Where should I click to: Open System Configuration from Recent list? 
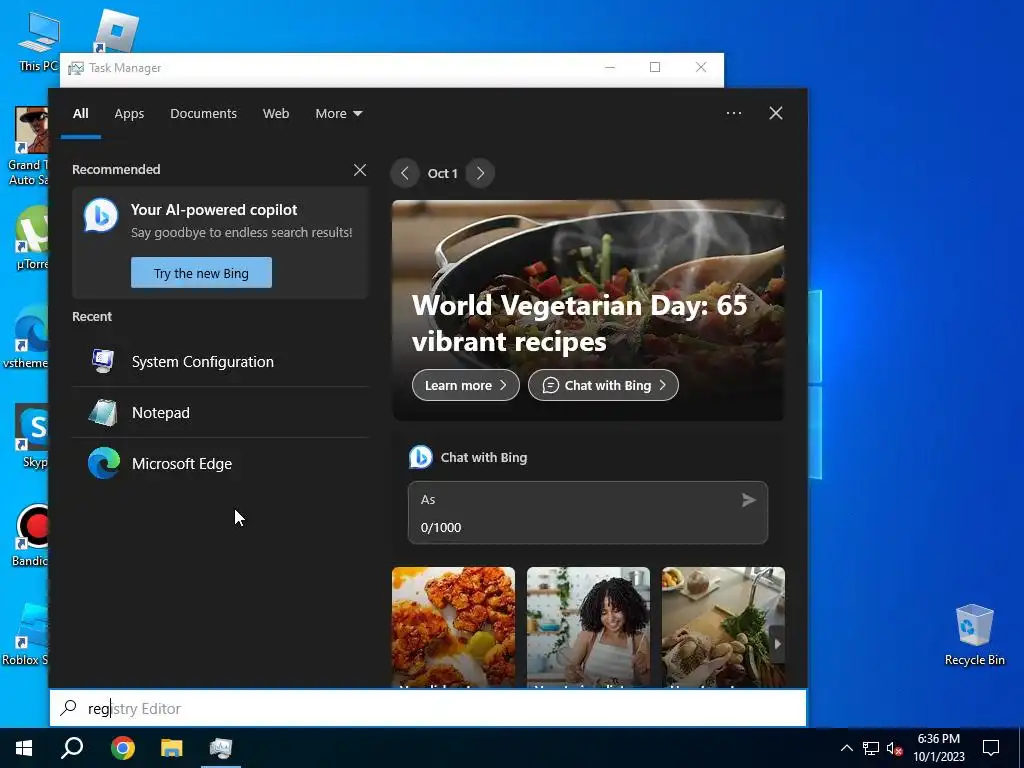point(220,362)
